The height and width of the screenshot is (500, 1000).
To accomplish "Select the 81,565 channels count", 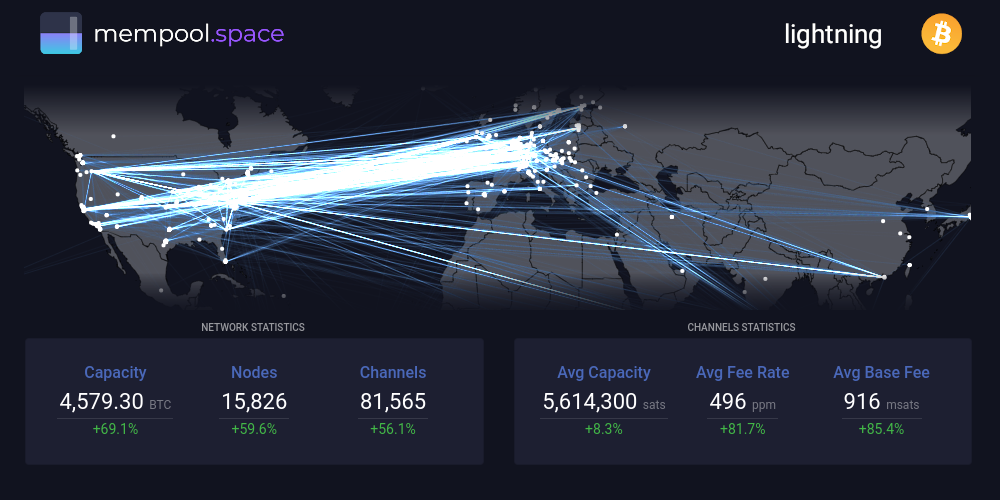I will tap(393, 402).
